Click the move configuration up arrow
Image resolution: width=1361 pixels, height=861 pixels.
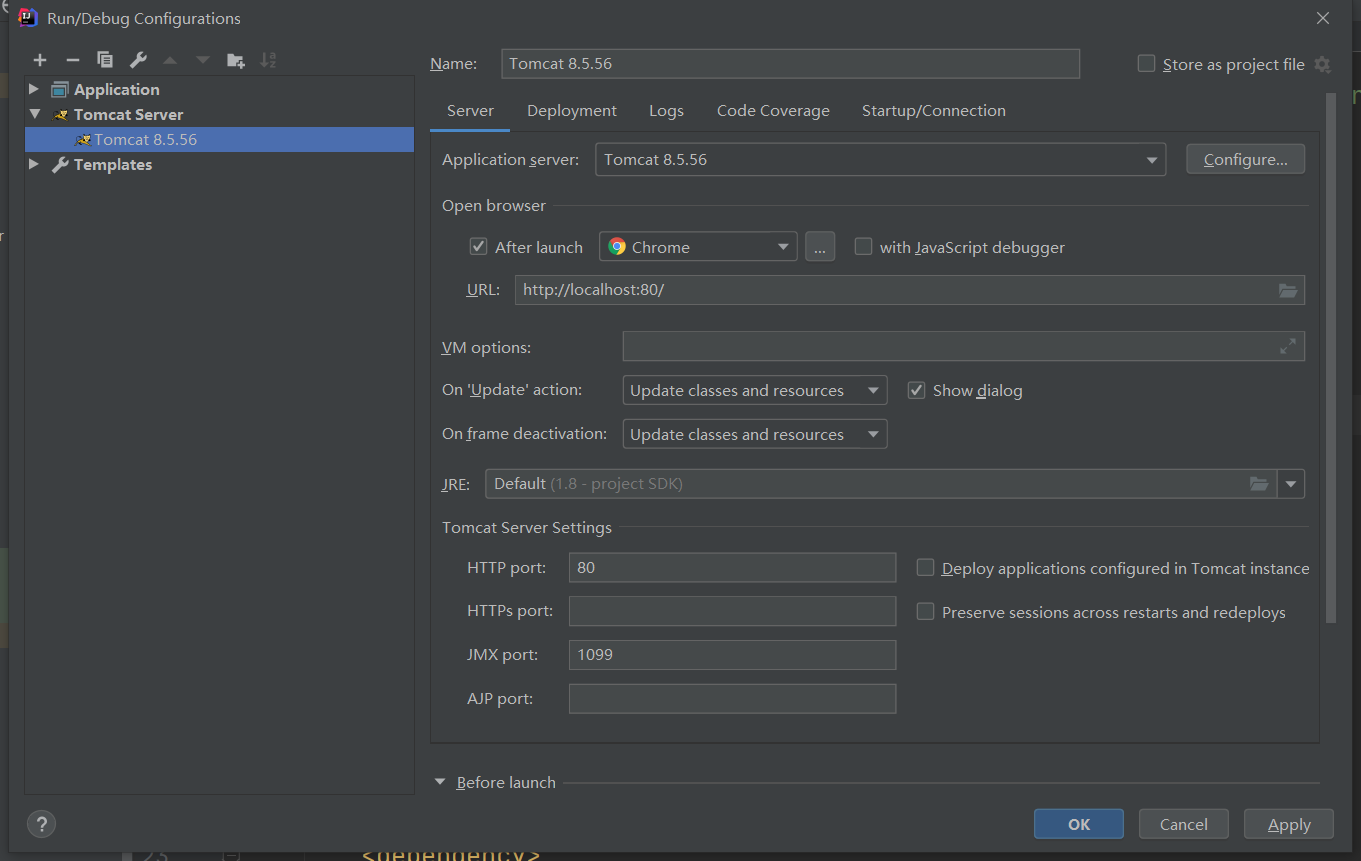[170, 60]
